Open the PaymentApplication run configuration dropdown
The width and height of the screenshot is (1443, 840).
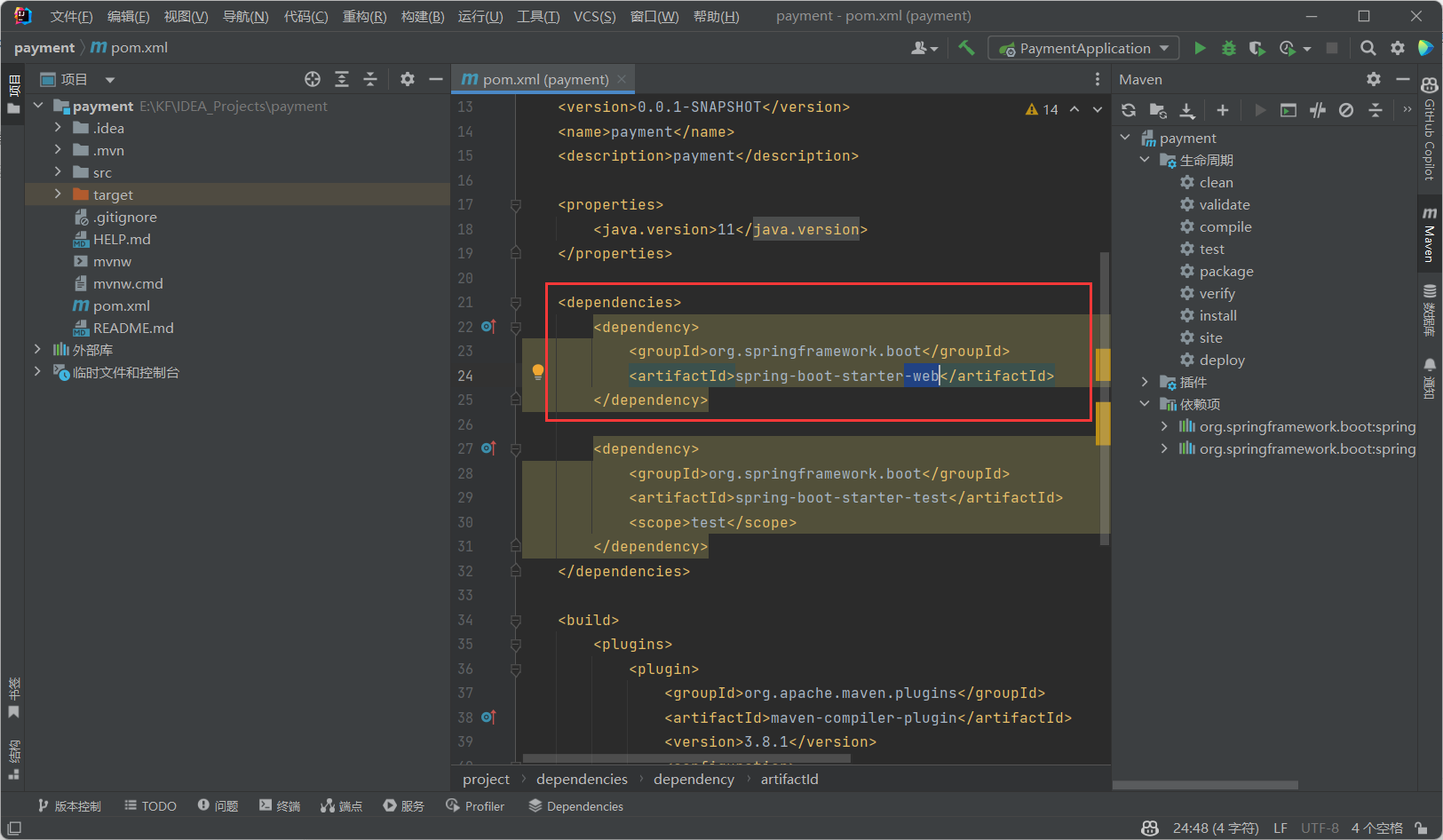pyautogui.click(x=1084, y=48)
